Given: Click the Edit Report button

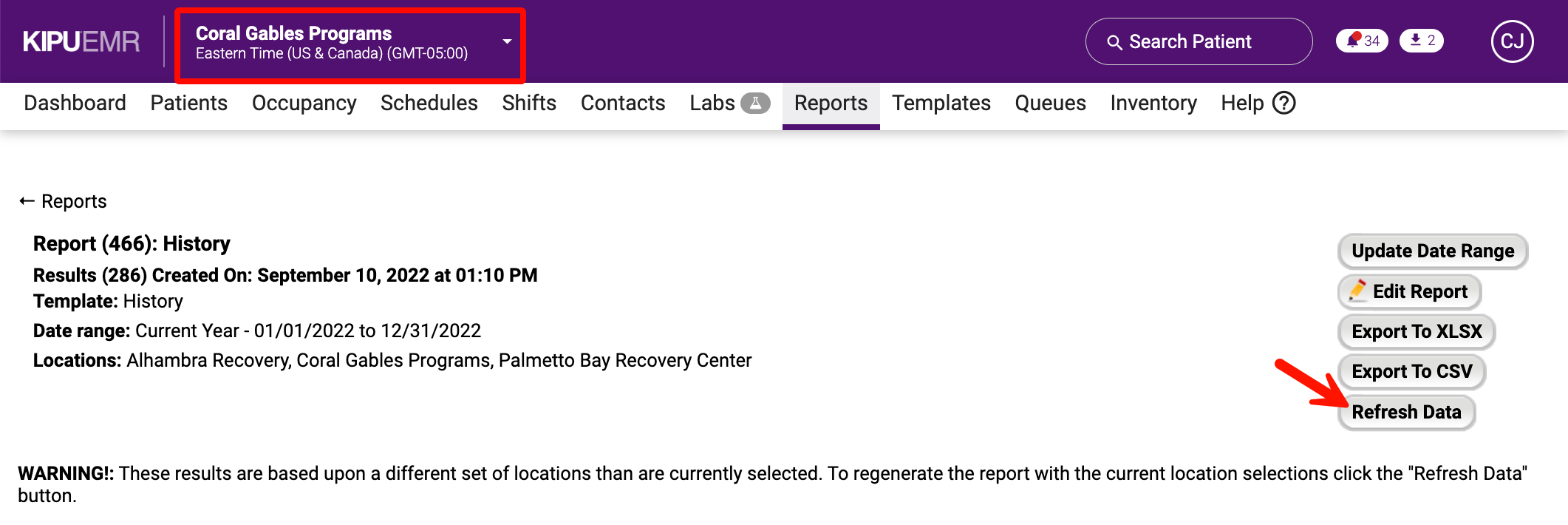Looking at the screenshot, I should 1409,291.
